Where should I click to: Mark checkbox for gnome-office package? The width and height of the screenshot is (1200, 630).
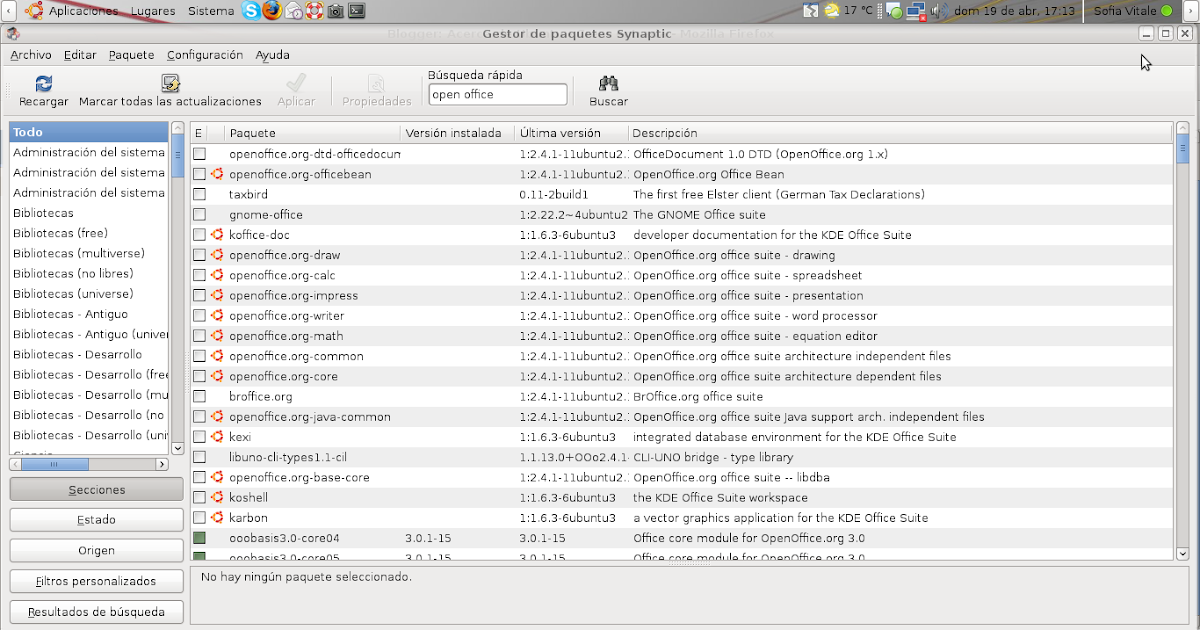[x=199, y=214]
